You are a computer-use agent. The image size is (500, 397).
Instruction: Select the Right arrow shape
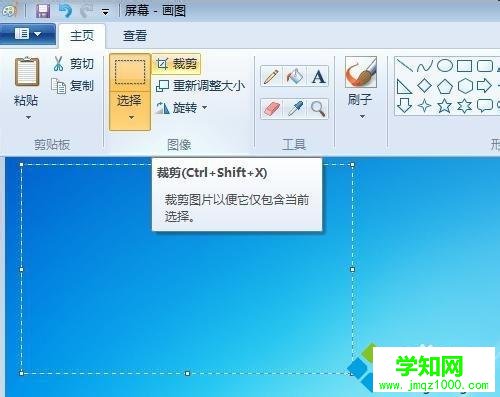click(484, 86)
